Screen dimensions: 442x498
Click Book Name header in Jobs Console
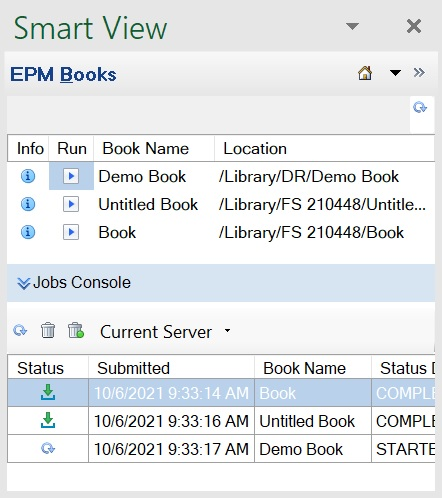(313, 368)
